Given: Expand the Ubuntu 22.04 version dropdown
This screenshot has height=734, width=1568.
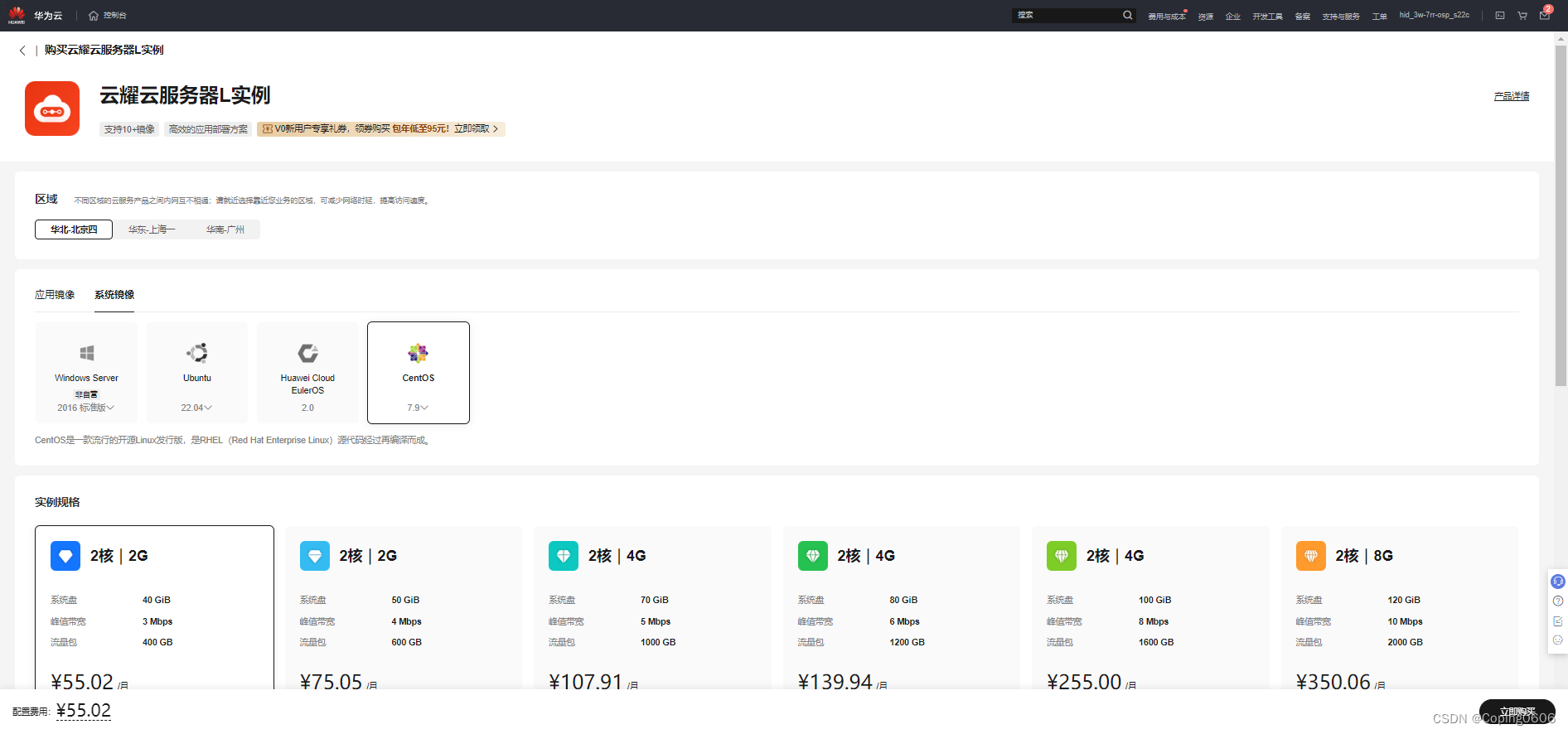Looking at the screenshot, I should click(x=197, y=408).
